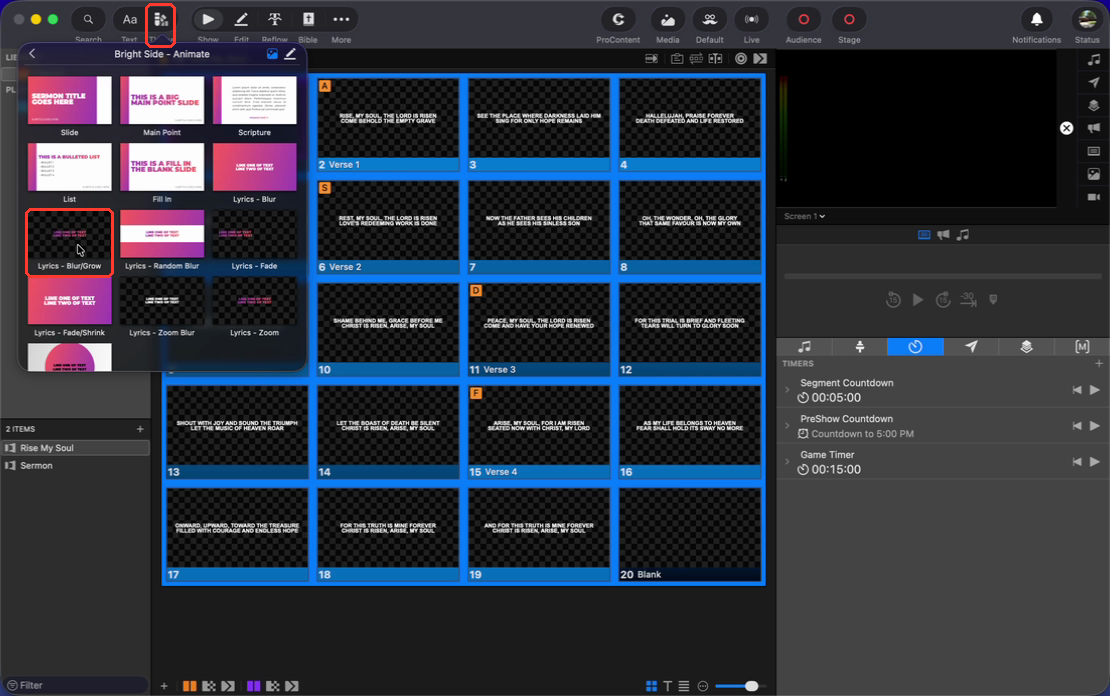Expand the Game Timer row
Viewport: 1110px width, 696px height.
point(787,462)
